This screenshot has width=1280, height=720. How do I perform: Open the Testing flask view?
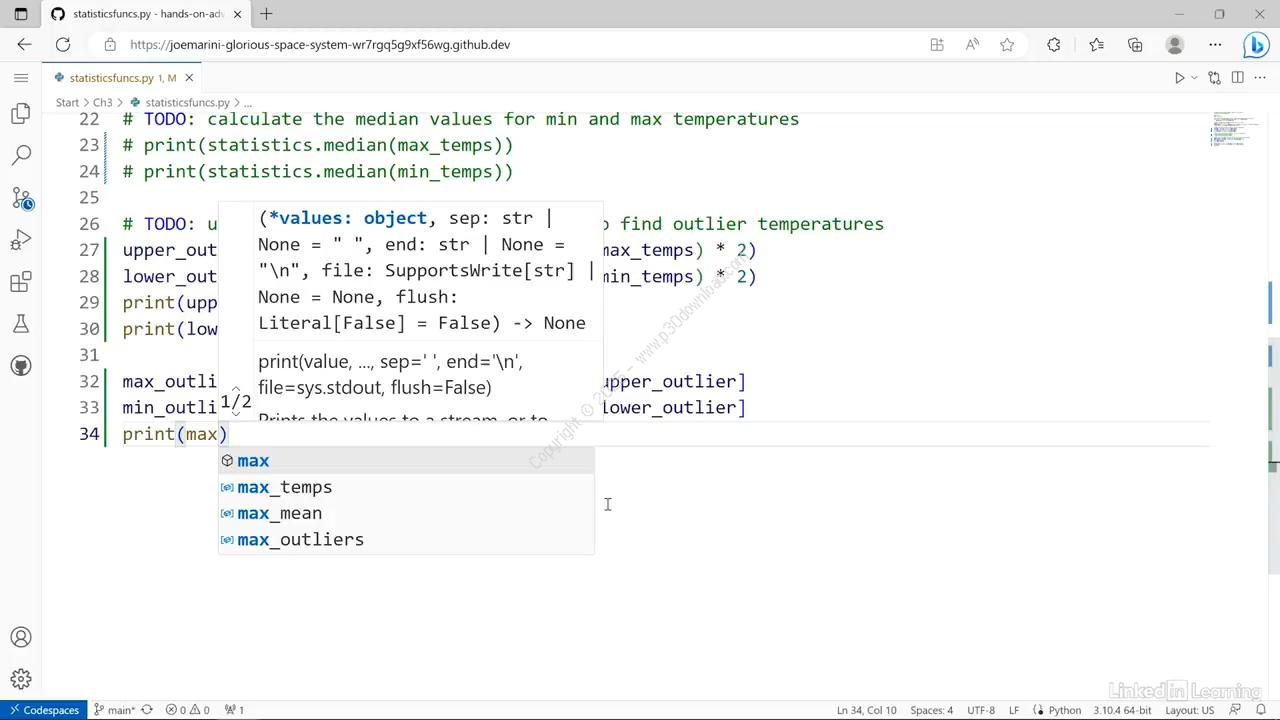click(x=21, y=324)
